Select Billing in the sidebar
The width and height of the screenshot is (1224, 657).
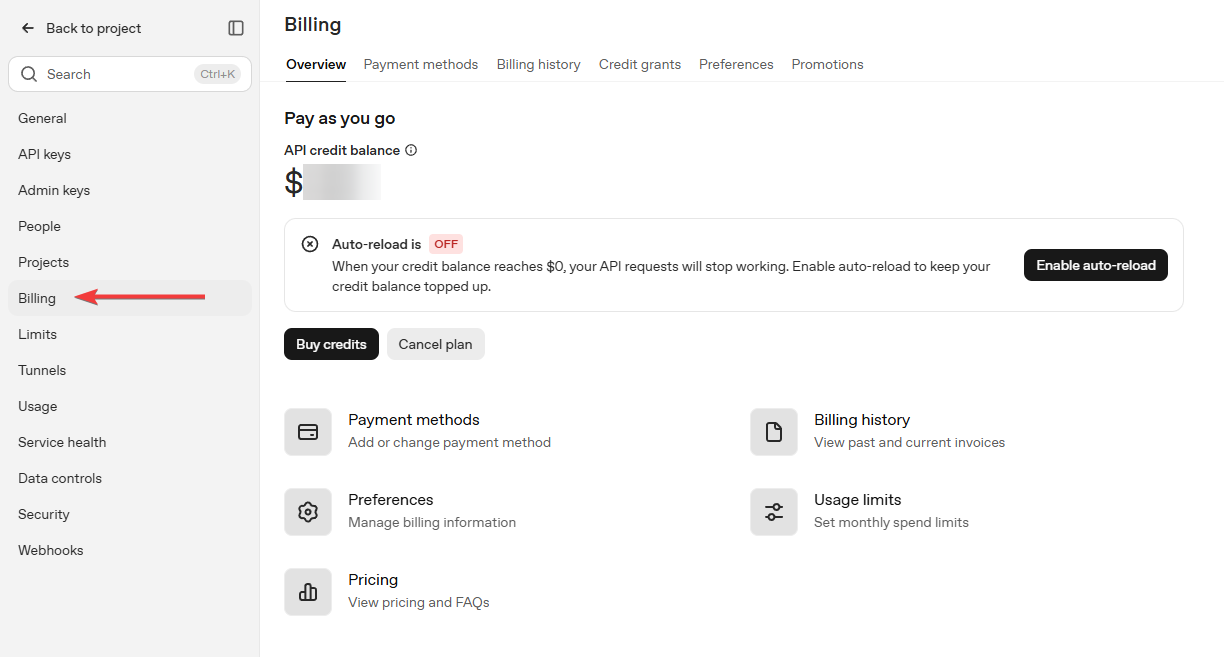point(130,298)
